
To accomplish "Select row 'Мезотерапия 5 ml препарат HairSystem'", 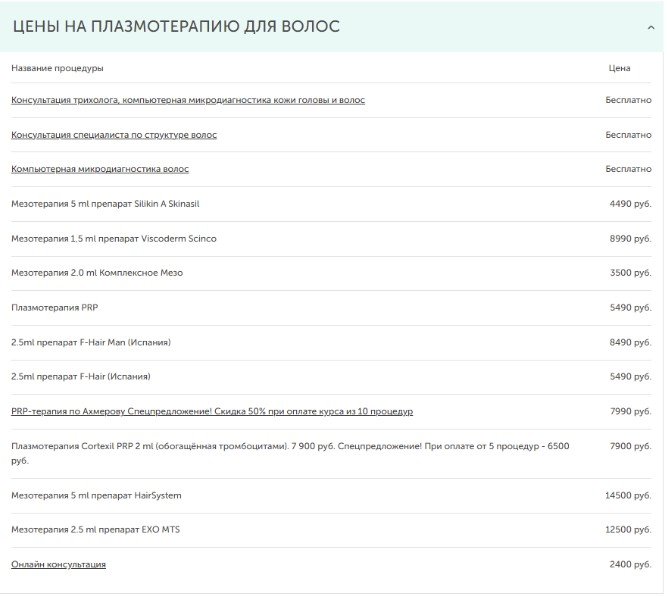I will [331, 496].
